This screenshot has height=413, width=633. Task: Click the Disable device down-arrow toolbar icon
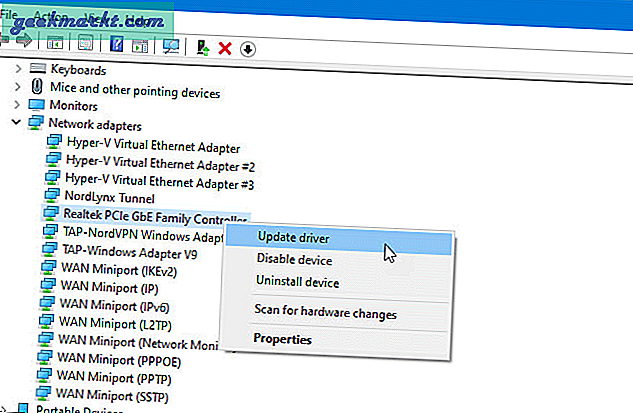[247, 50]
